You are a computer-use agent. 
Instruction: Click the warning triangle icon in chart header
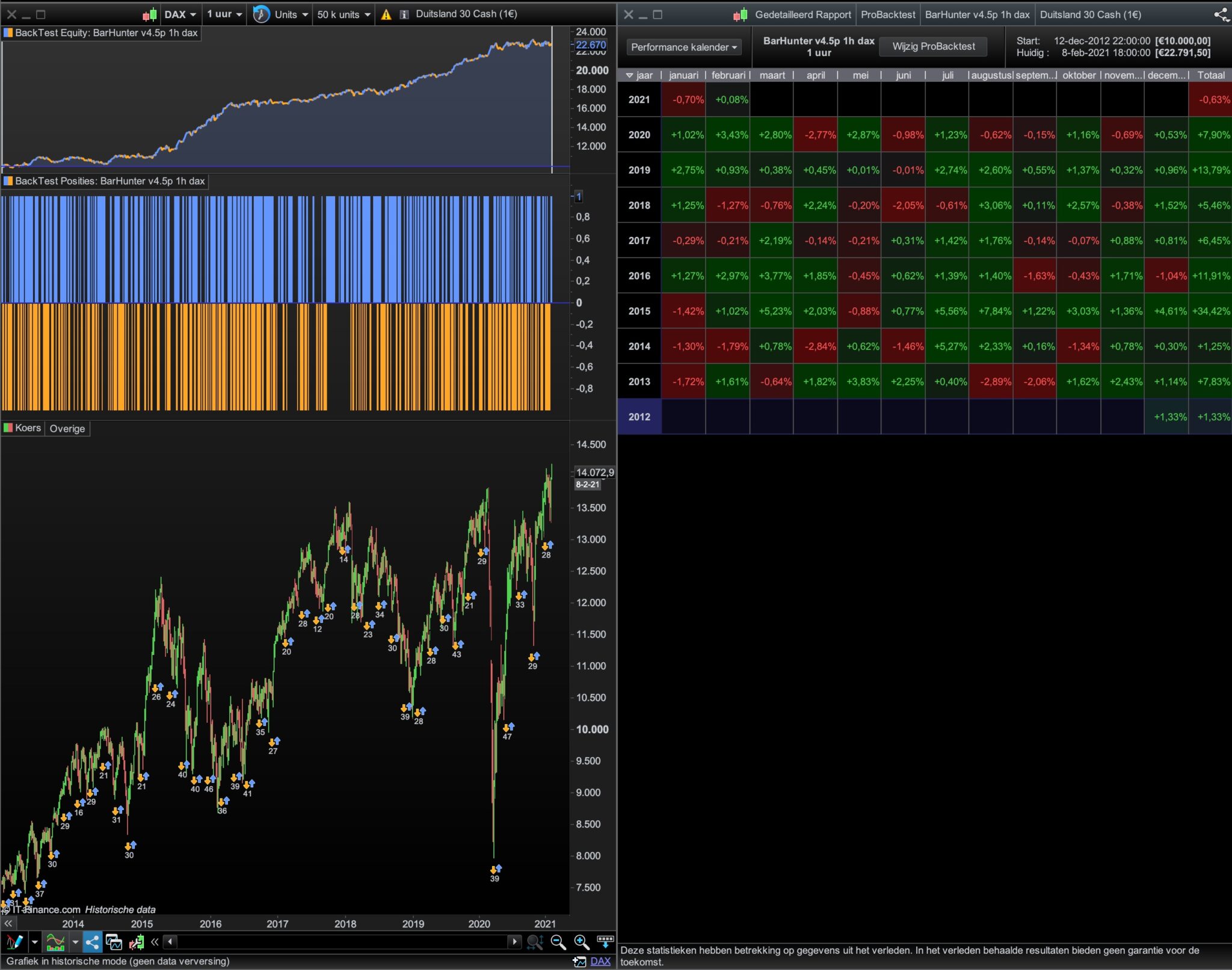click(x=386, y=14)
